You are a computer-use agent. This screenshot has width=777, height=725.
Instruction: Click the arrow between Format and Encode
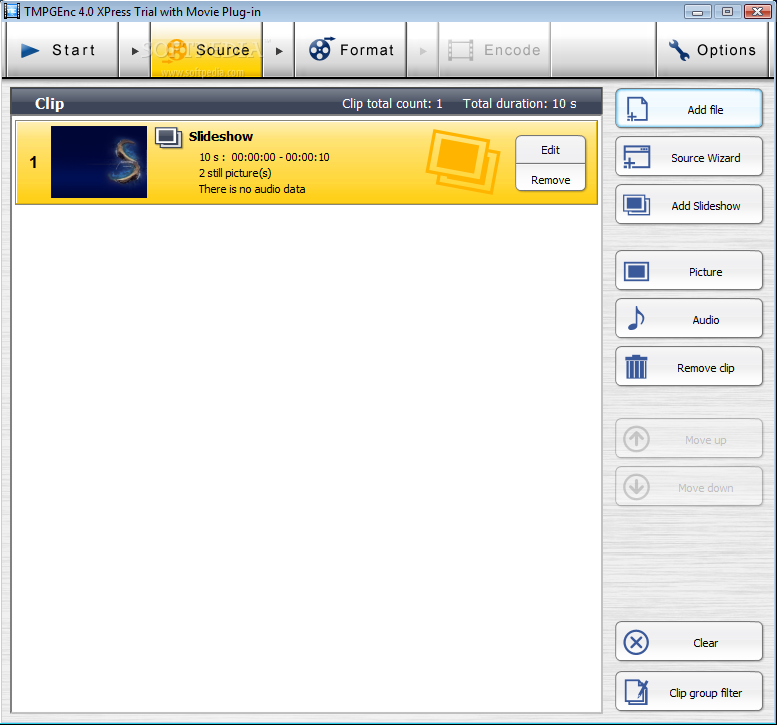(x=423, y=51)
